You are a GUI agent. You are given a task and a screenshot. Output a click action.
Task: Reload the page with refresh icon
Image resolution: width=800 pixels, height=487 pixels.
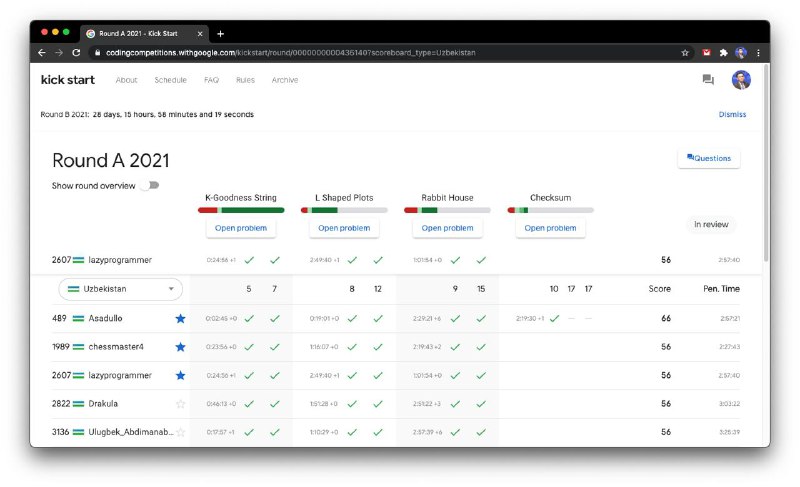(x=76, y=53)
